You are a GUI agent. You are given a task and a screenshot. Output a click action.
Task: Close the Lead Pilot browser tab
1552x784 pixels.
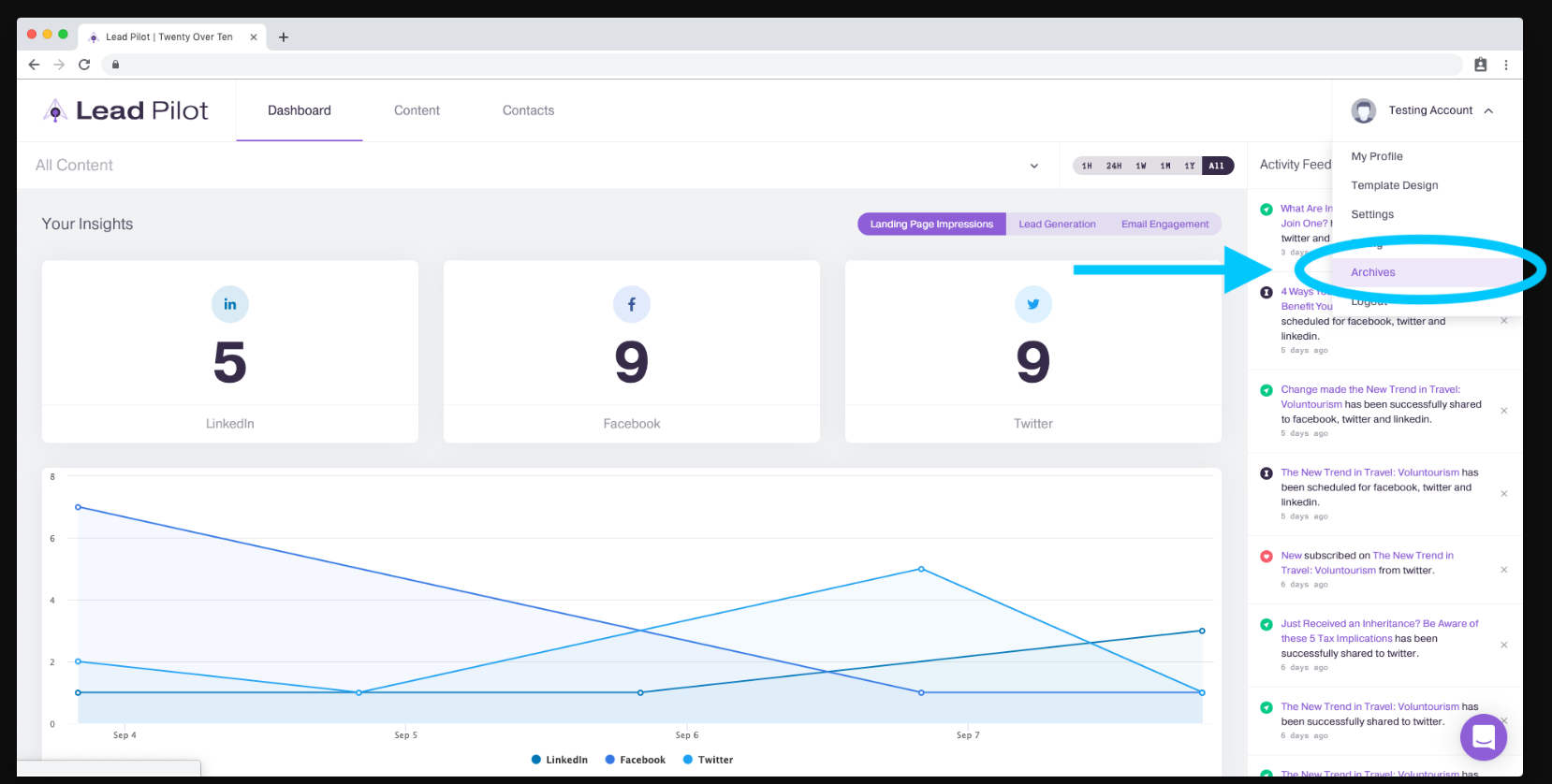(x=254, y=37)
